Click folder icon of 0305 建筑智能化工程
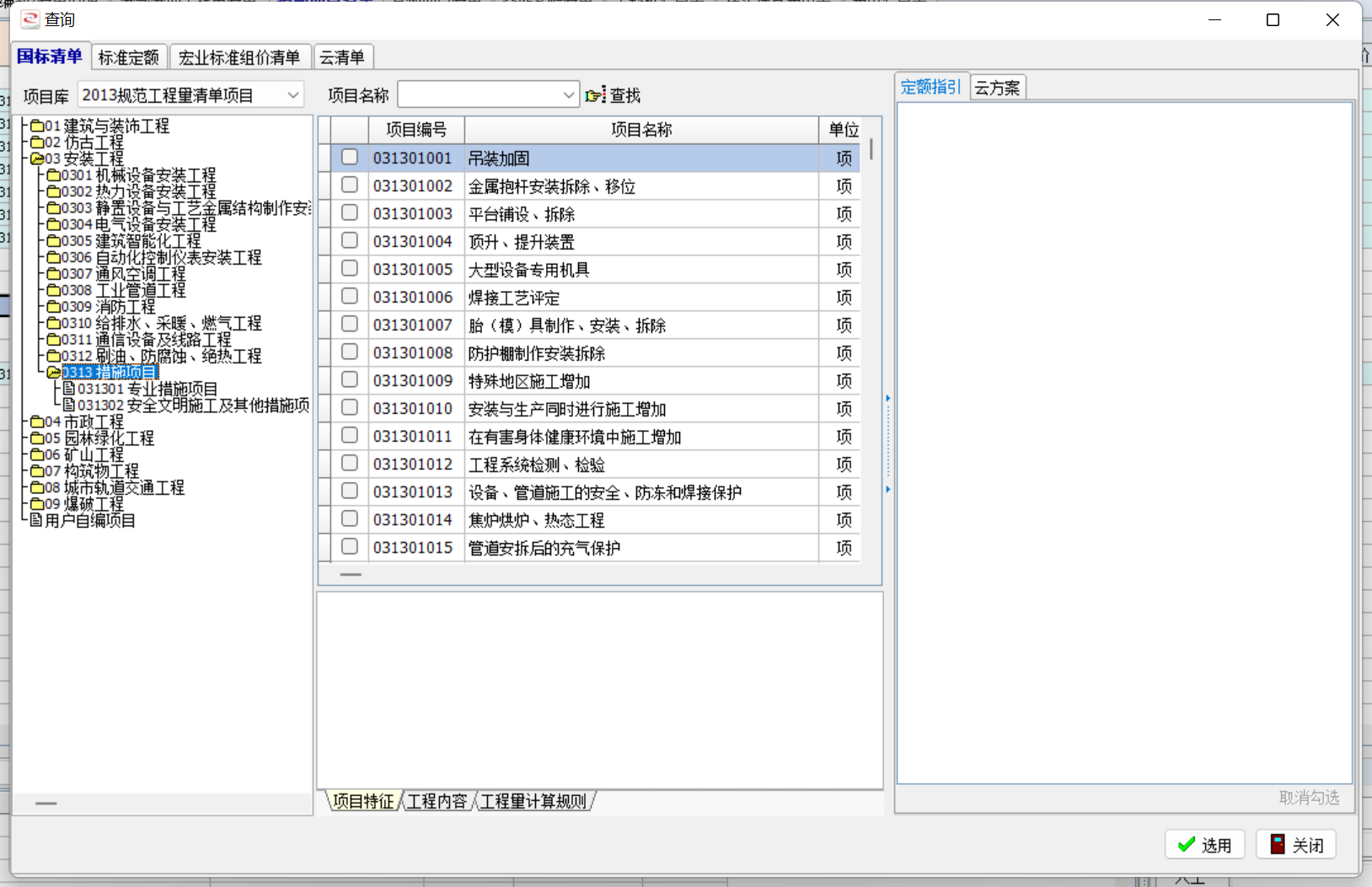This screenshot has height=887, width=1372. [x=53, y=241]
